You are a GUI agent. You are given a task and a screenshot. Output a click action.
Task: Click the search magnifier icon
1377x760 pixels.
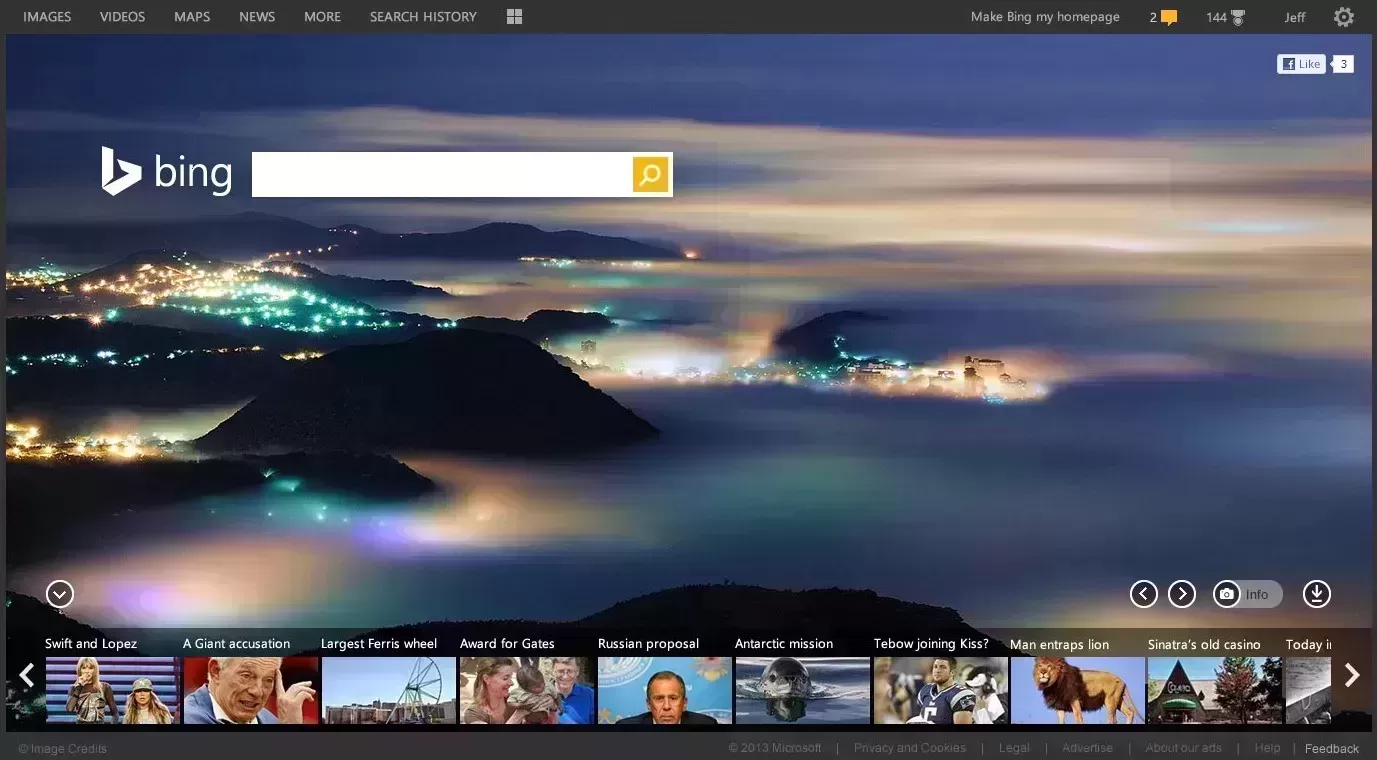649,174
